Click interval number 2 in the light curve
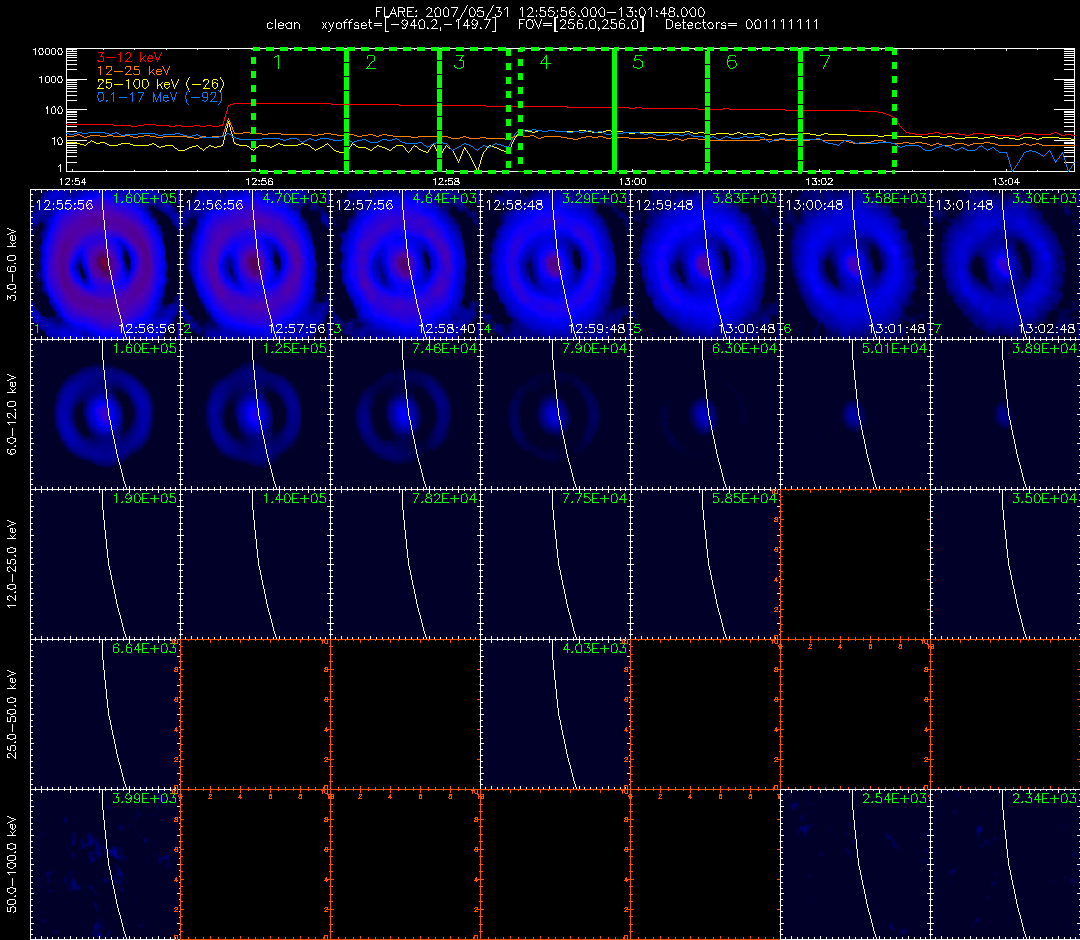Viewport: 1080px width, 940px height. [x=371, y=63]
